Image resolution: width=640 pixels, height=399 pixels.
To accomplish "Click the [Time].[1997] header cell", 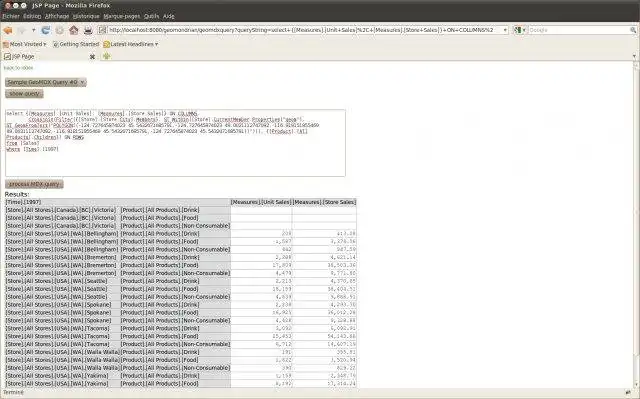I will [118, 202].
